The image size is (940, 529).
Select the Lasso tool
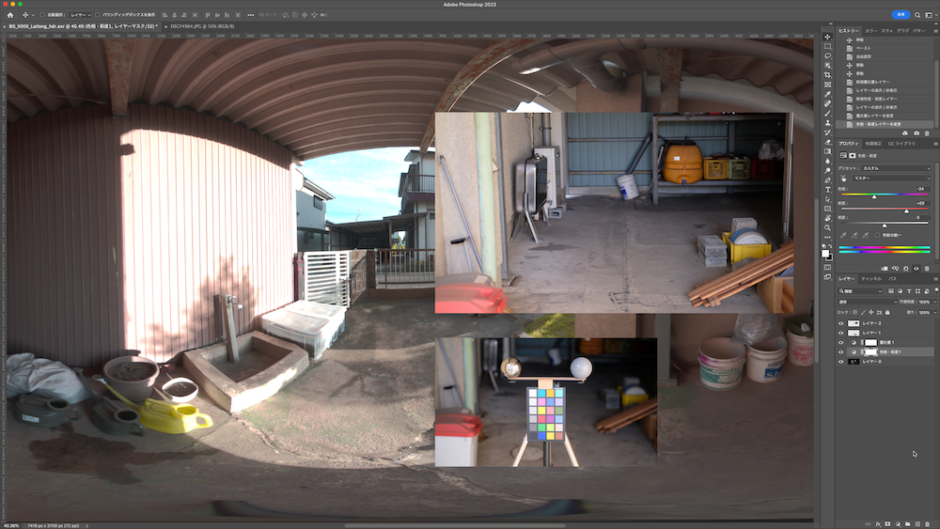tap(828, 56)
